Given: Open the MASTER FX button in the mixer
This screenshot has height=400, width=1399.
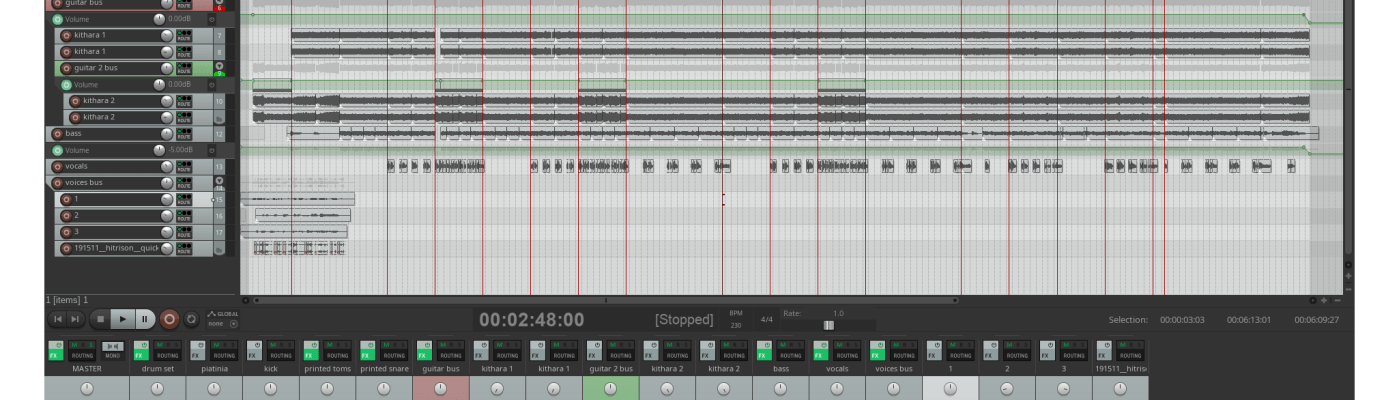Looking at the screenshot, I should point(55,355).
